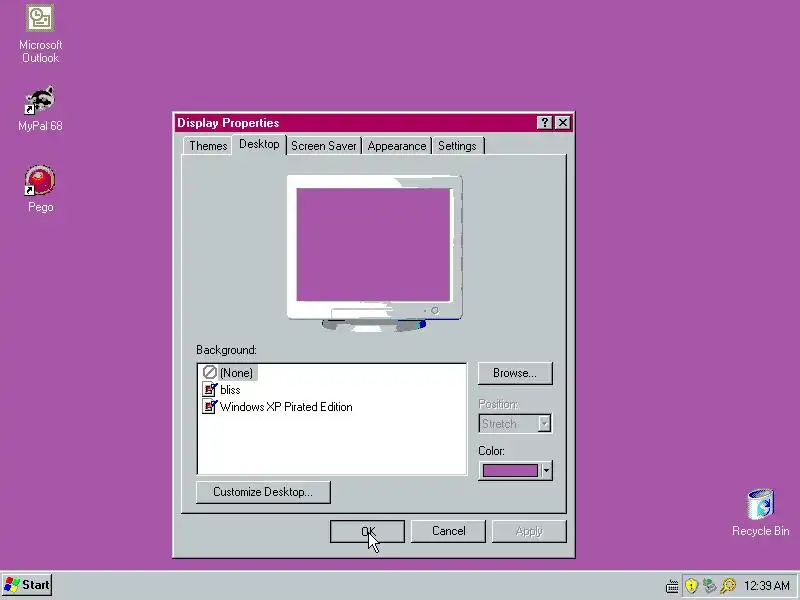Switch to the Themes tab

[x=208, y=146]
